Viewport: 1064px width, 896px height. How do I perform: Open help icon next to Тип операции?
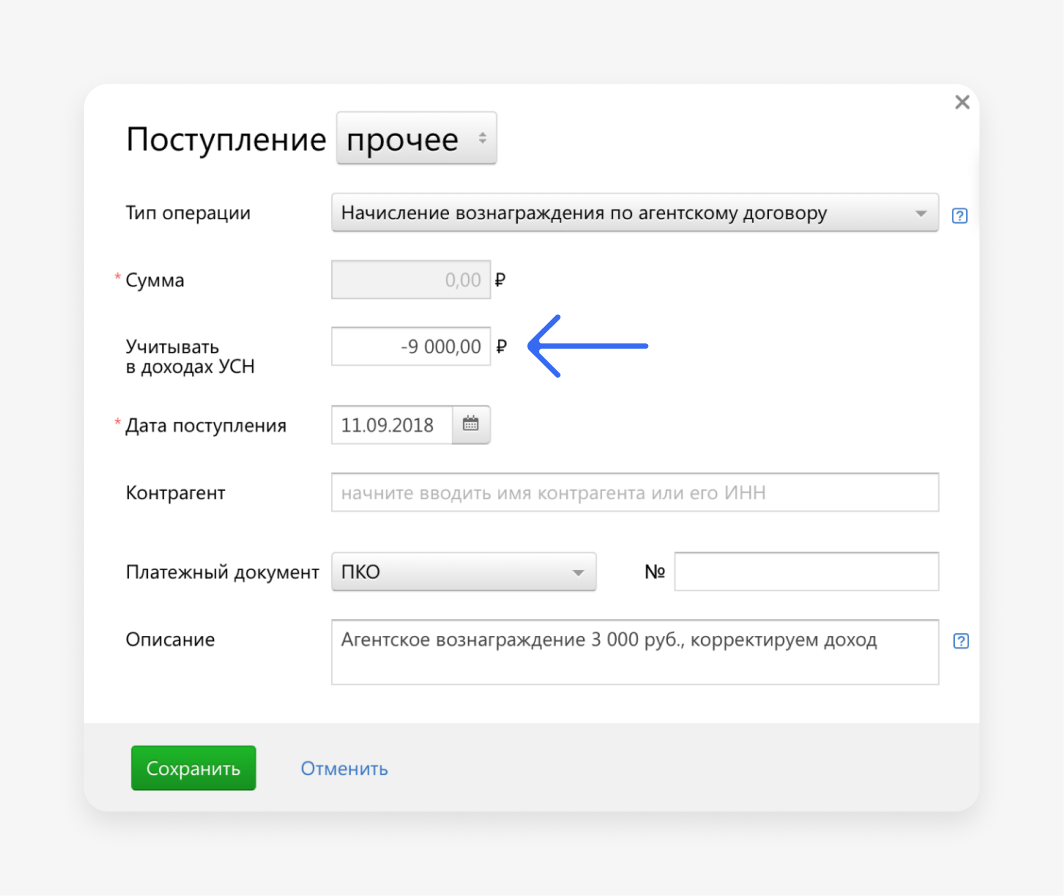pyautogui.click(x=960, y=216)
